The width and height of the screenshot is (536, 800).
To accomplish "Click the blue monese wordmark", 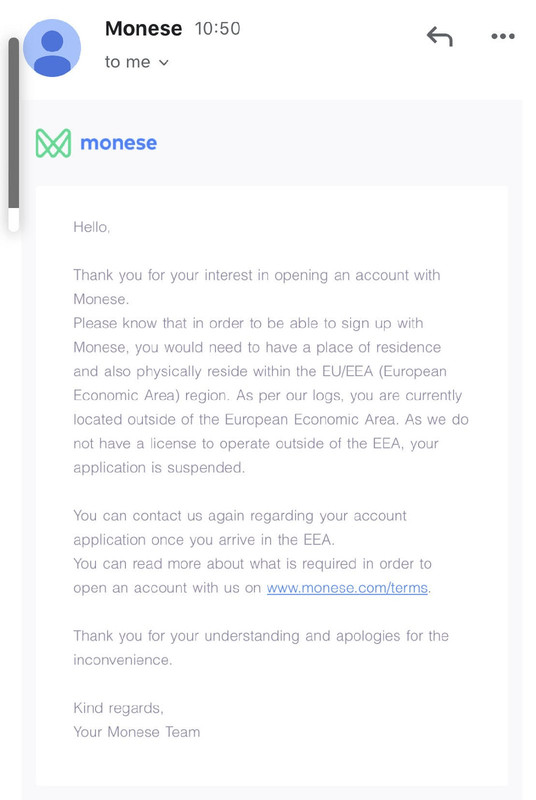I will click(x=118, y=143).
